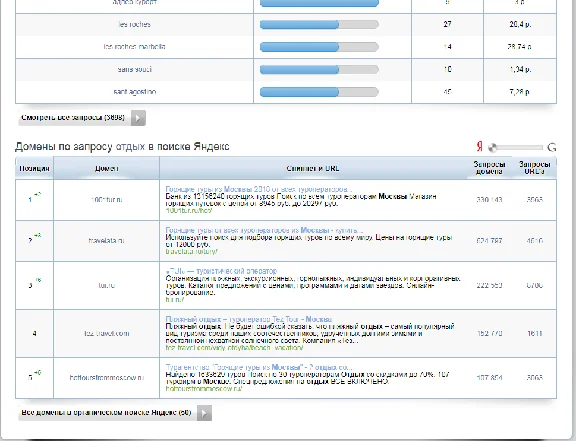Click the progress bar in the 'sant agostino' row
Image resolution: width=576 pixels, height=441 pixels.
pos(319,92)
